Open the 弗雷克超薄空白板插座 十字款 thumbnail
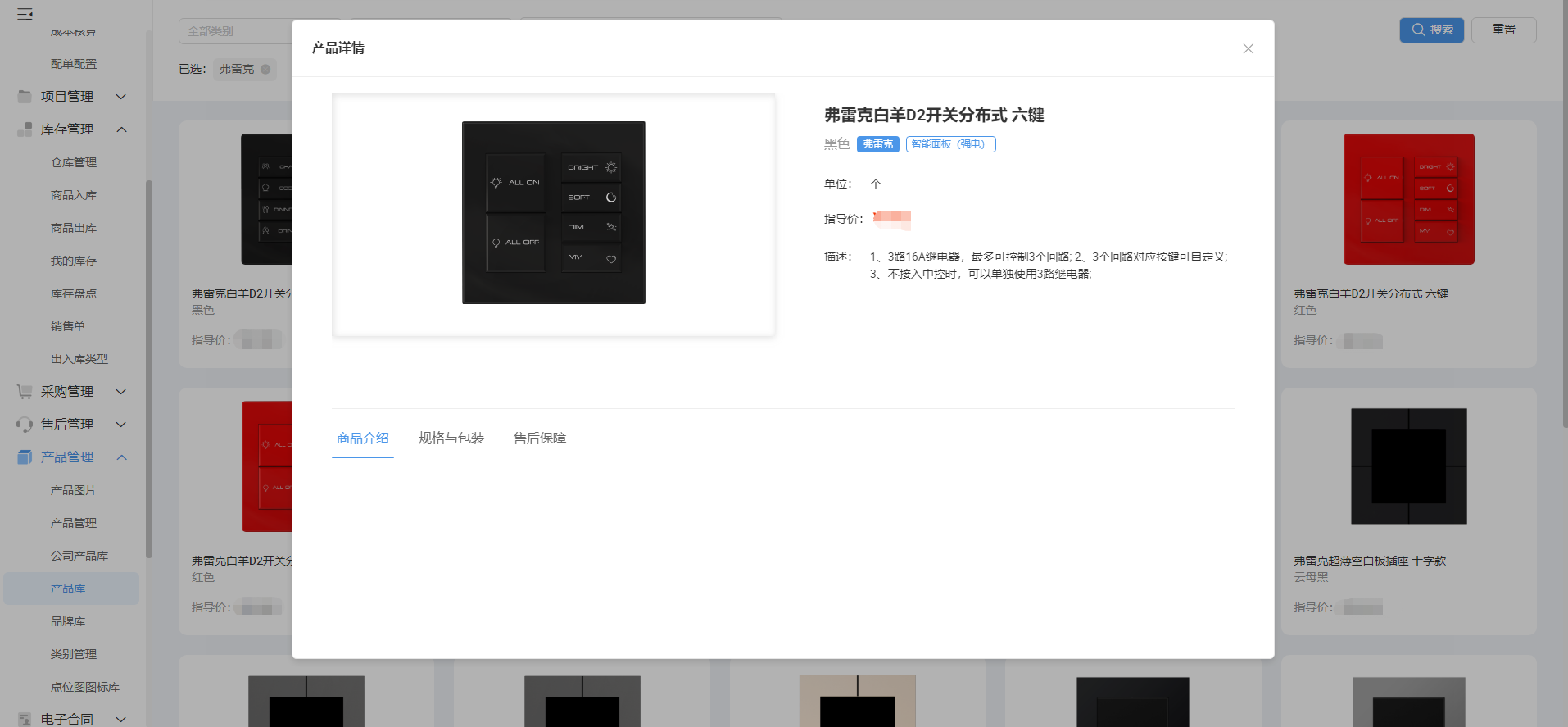The image size is (1568, 727). [1409, 466]
